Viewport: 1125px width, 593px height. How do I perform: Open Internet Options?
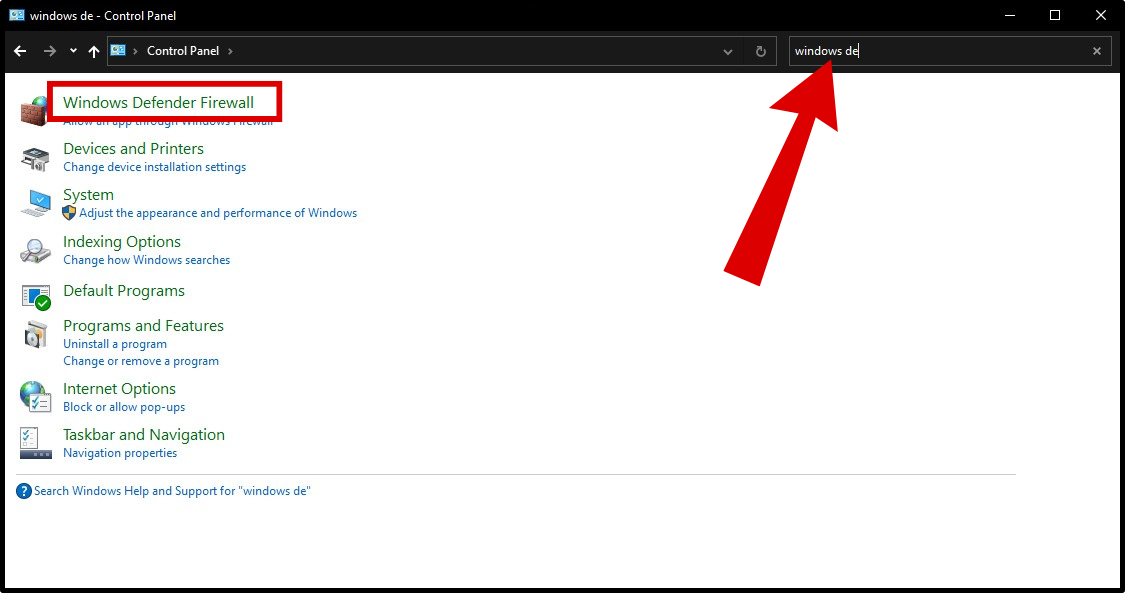coord(119,389)
